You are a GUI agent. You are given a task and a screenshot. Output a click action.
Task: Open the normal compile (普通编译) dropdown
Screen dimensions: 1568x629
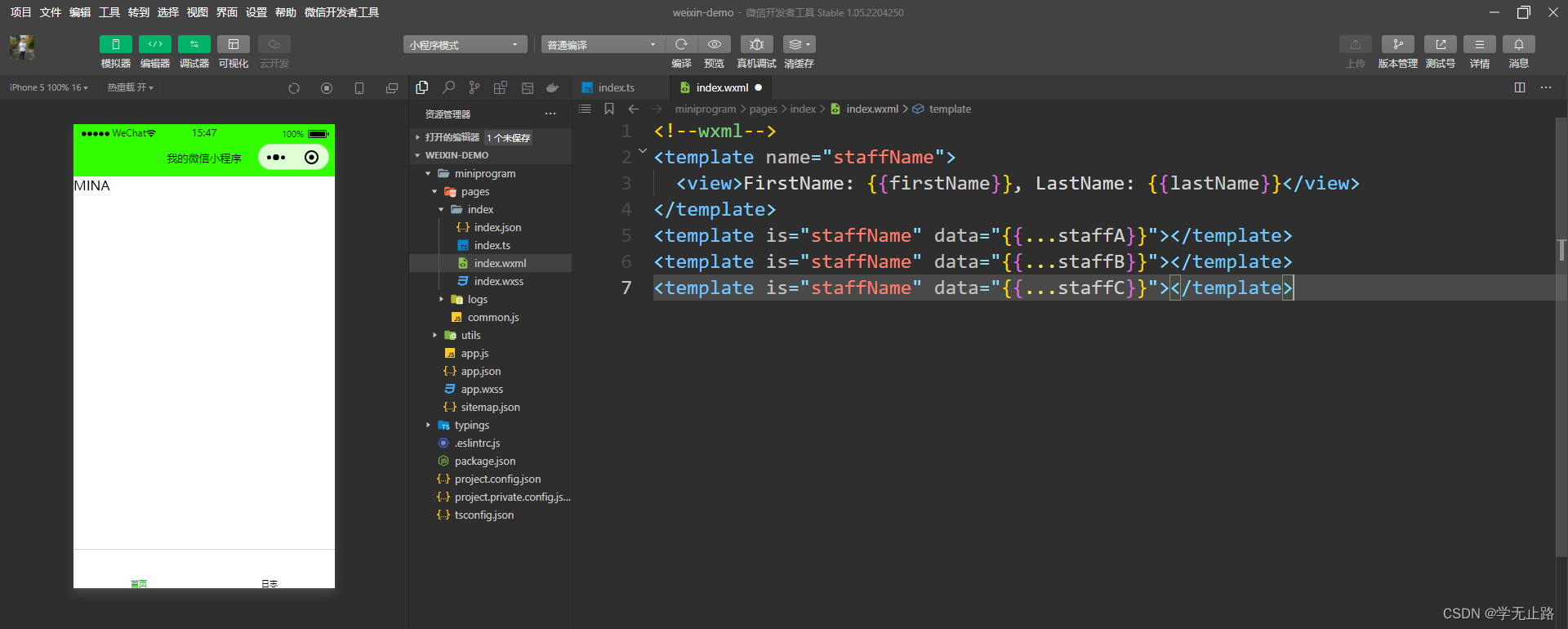[603, 44]
